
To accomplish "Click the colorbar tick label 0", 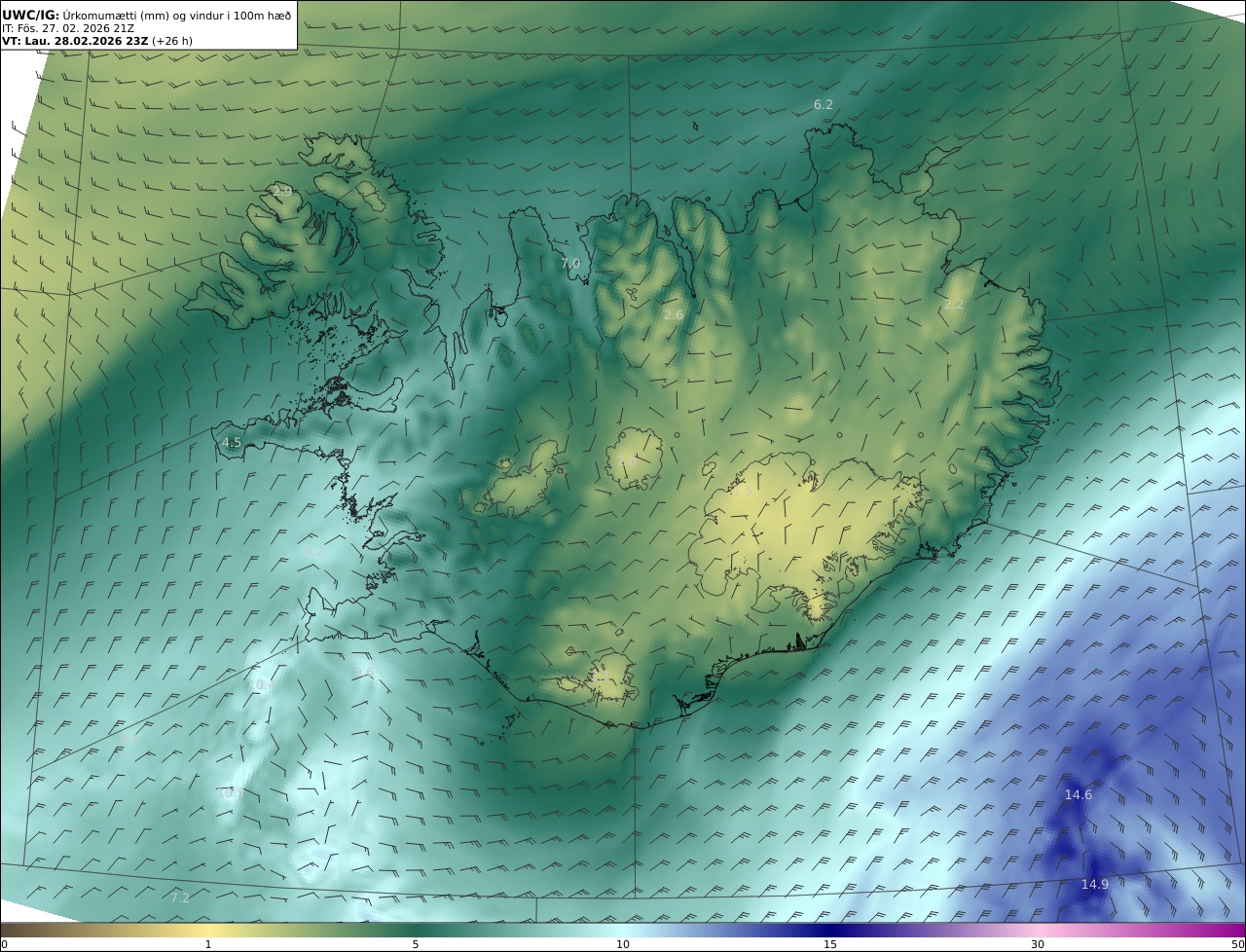I will [x=4, y=944].
